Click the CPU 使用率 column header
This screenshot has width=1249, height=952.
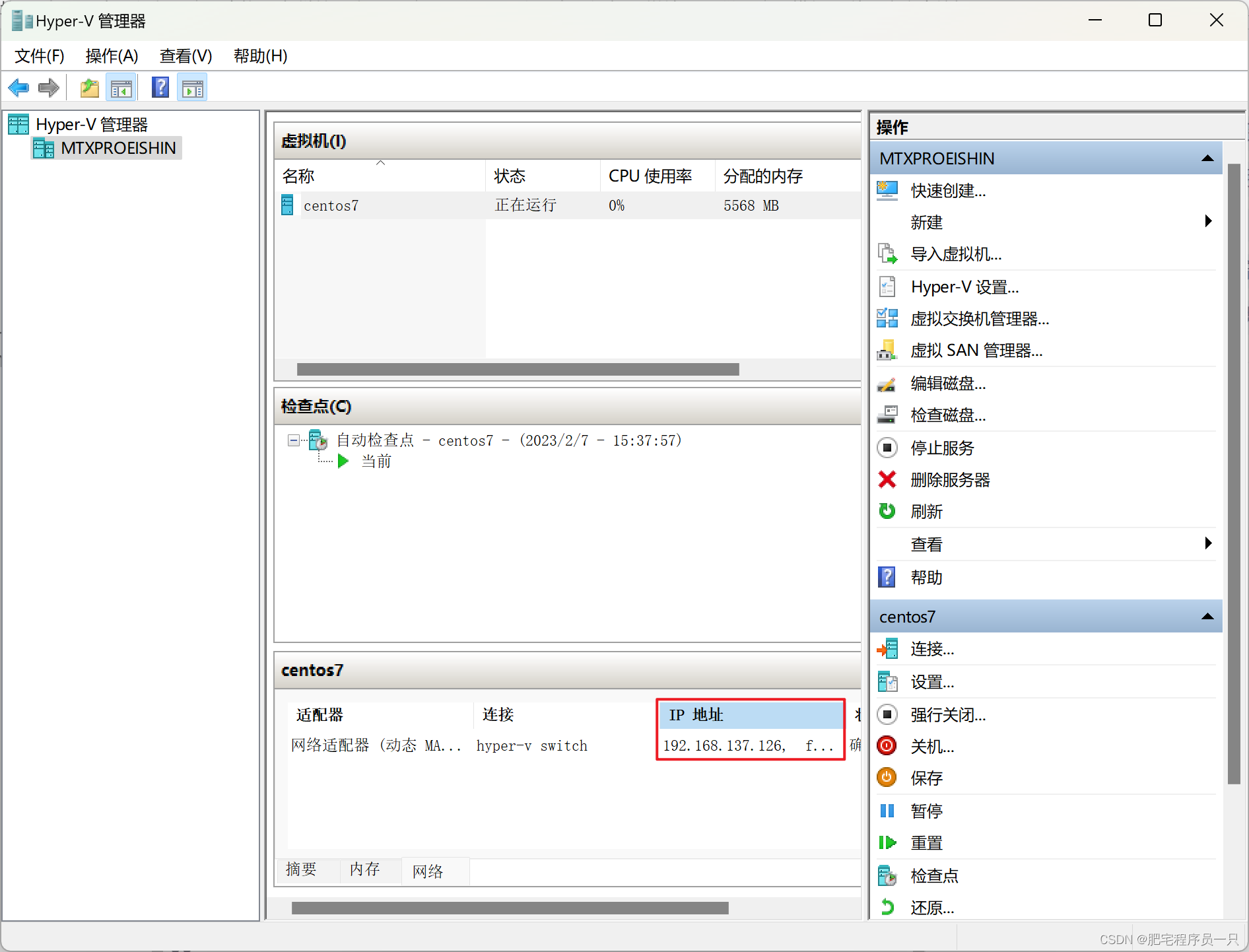coord(657,176)
